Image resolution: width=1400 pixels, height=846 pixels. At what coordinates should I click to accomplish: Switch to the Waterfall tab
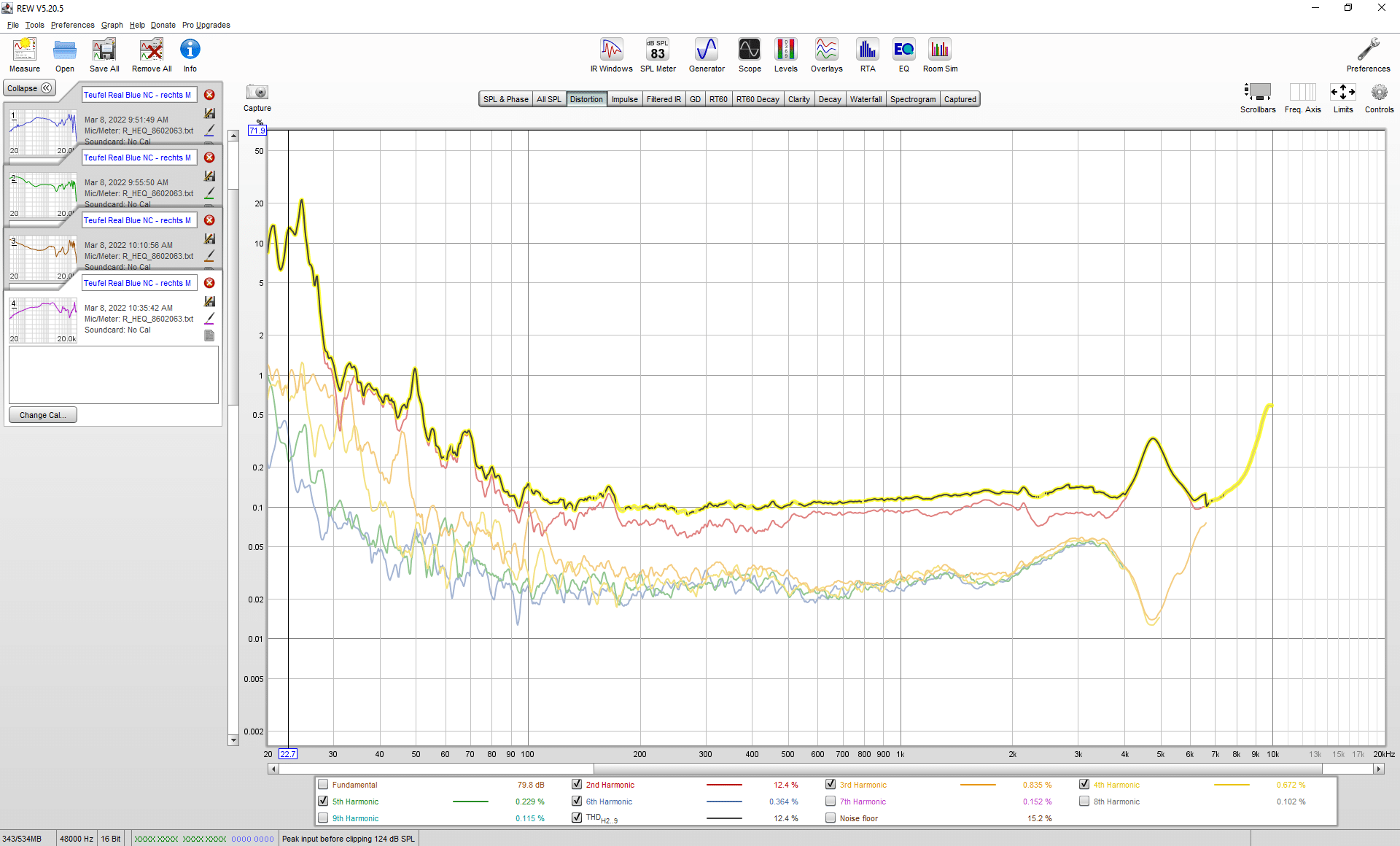coord(866,99)
